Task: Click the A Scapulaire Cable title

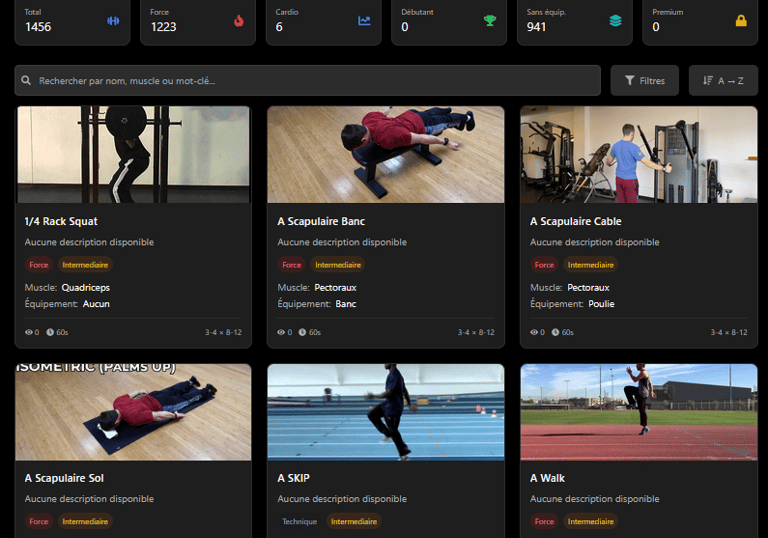Action: click(x=576, y=221)
